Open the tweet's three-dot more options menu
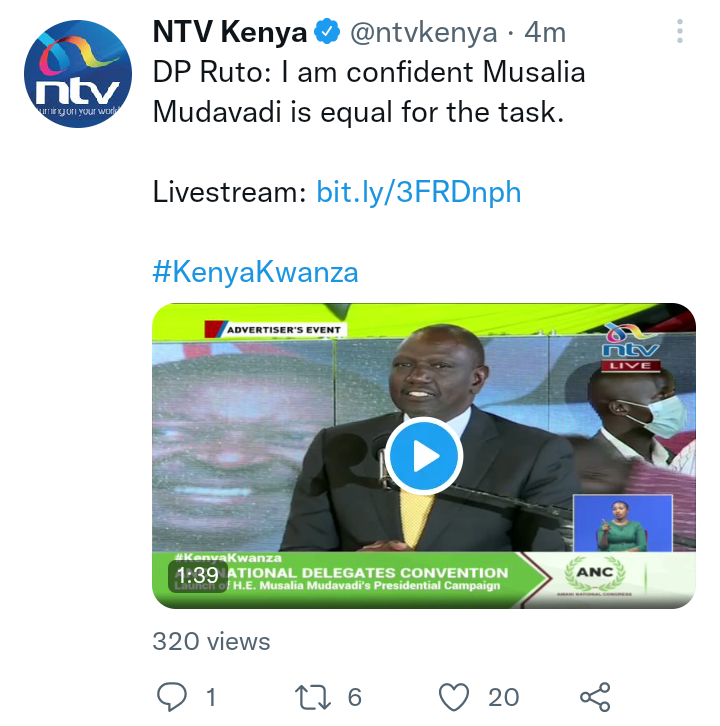Viewport: 720px width, 726px height. pos(679,31)
